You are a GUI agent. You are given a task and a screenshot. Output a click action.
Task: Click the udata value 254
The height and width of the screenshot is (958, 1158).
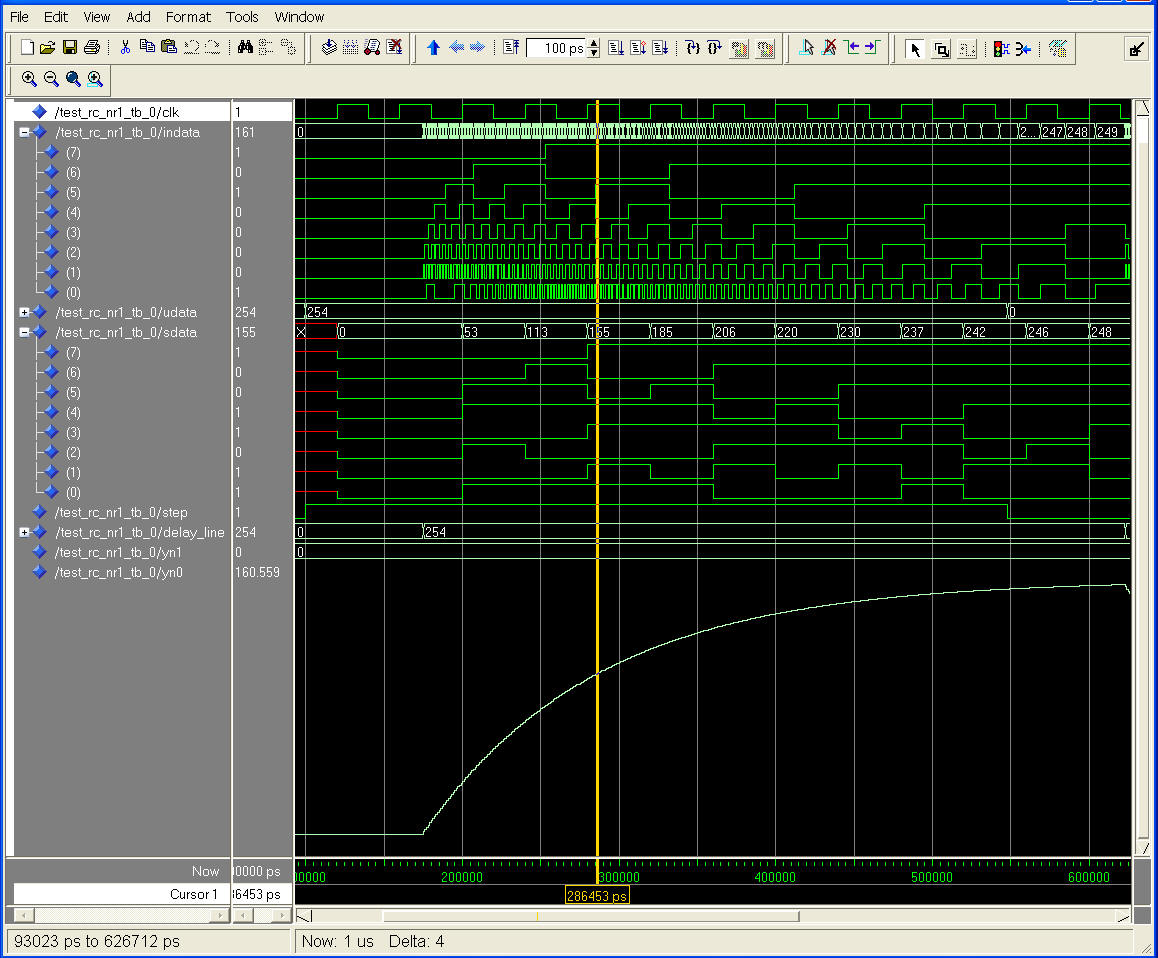click(x=245, y=312)
